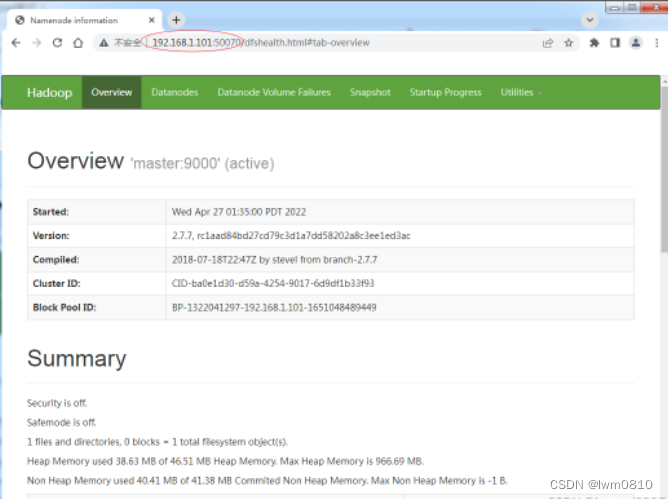The width and height of the screenshot is (668, 499).
Task: Open the Datanodes tab
Action: [175, 92]
